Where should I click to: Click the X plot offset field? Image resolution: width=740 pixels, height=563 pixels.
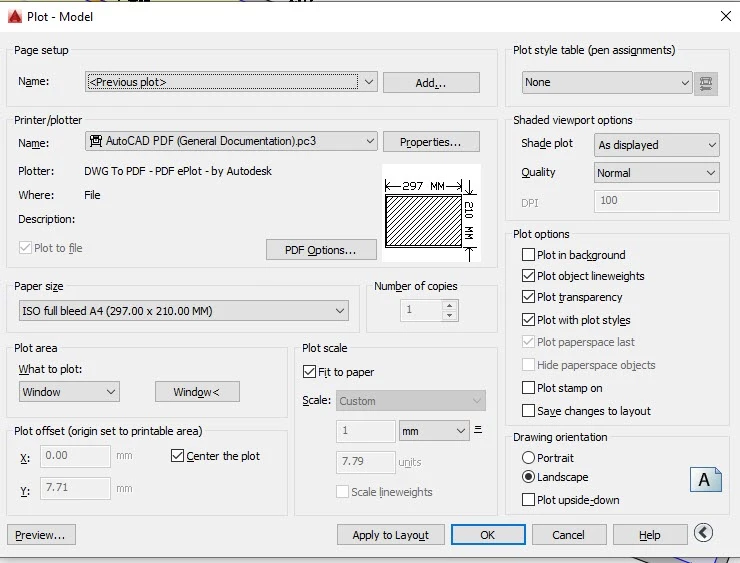point(75,455)
